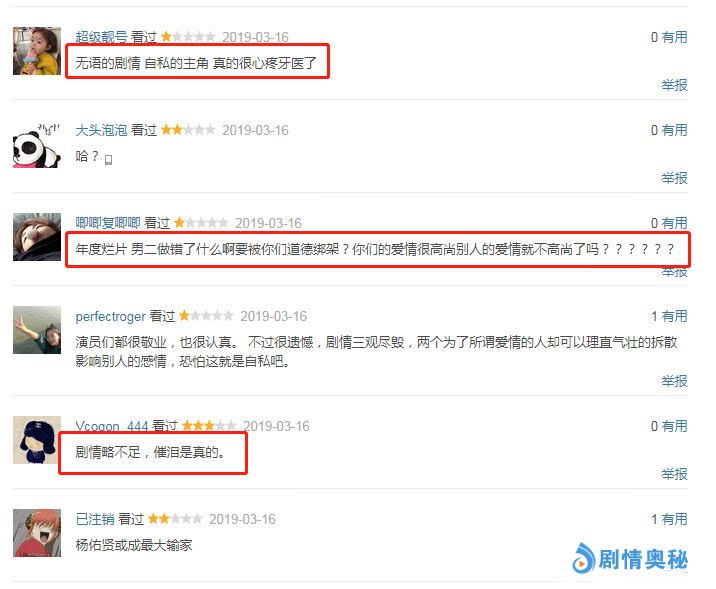Viewport: 716px width, 589px height.
Task: Click avatar of user 唧唧复唧唧
Action: point(37,237)
